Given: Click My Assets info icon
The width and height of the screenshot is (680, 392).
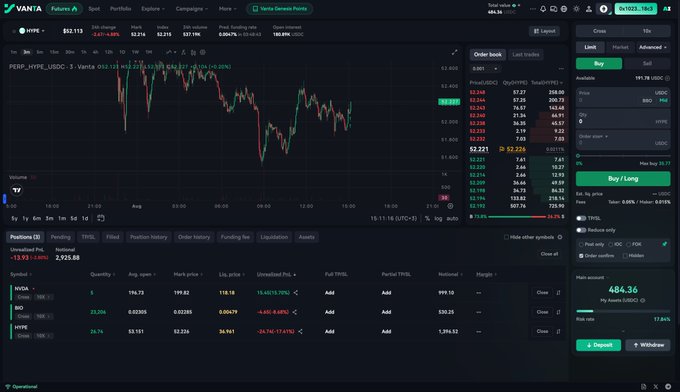Looking at the screenshot, I should click(643, 300).
